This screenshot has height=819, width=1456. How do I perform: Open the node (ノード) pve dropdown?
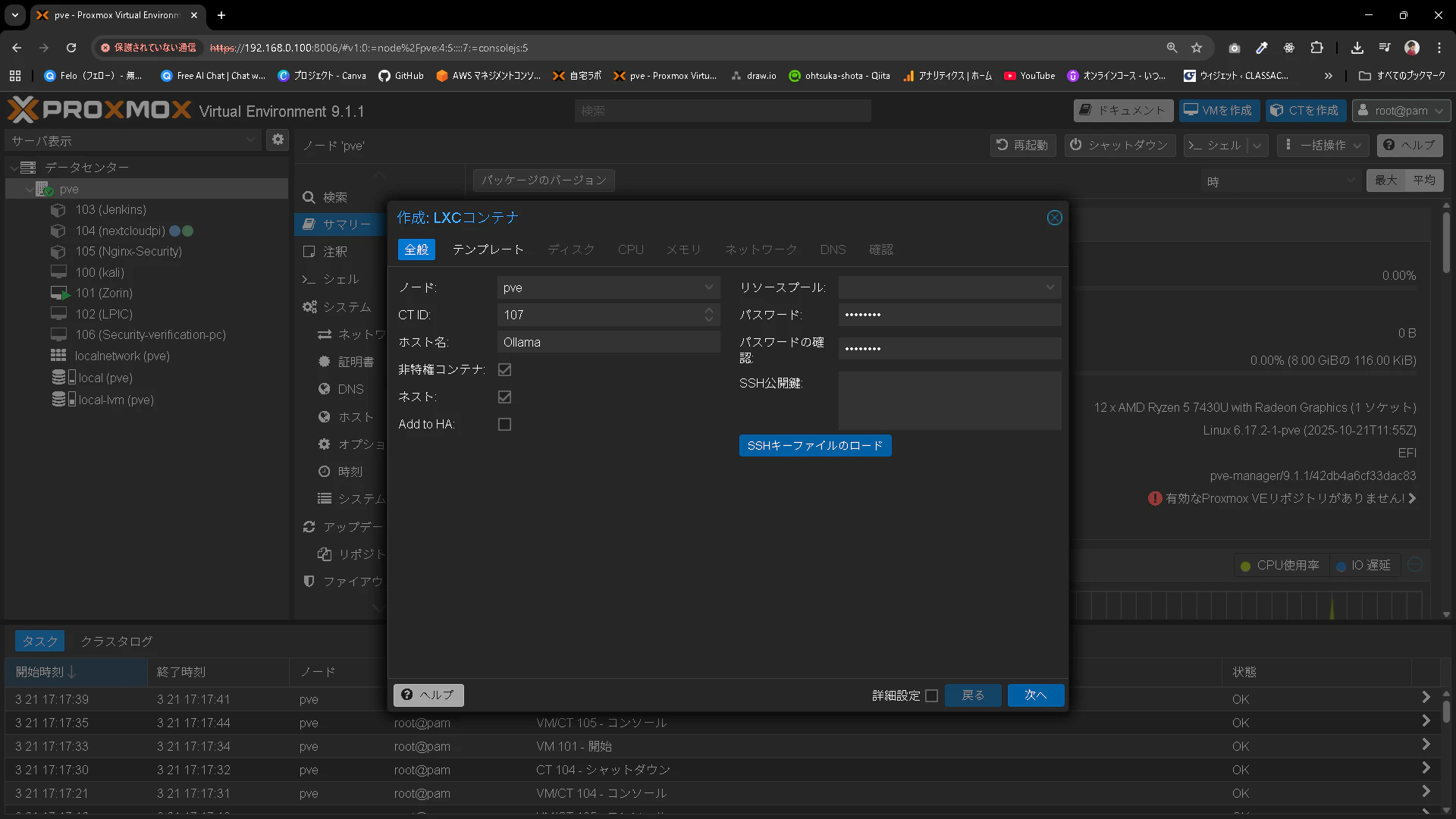click(x=708, y=287)
